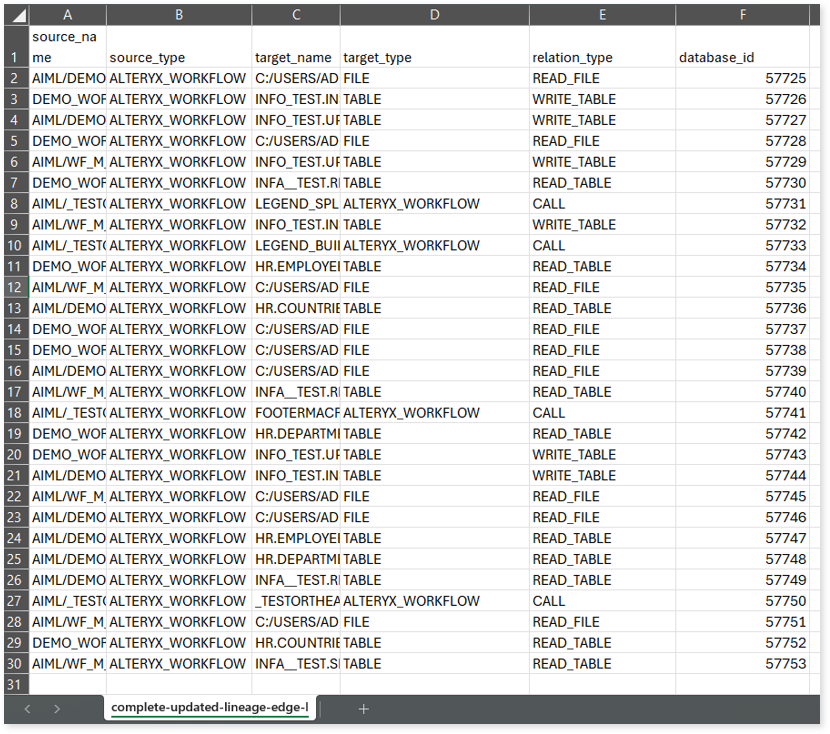Click TABLE target type in row 30
Image resolution: width=830 pixels, height=734 pixels.
[x=435, y=664]
